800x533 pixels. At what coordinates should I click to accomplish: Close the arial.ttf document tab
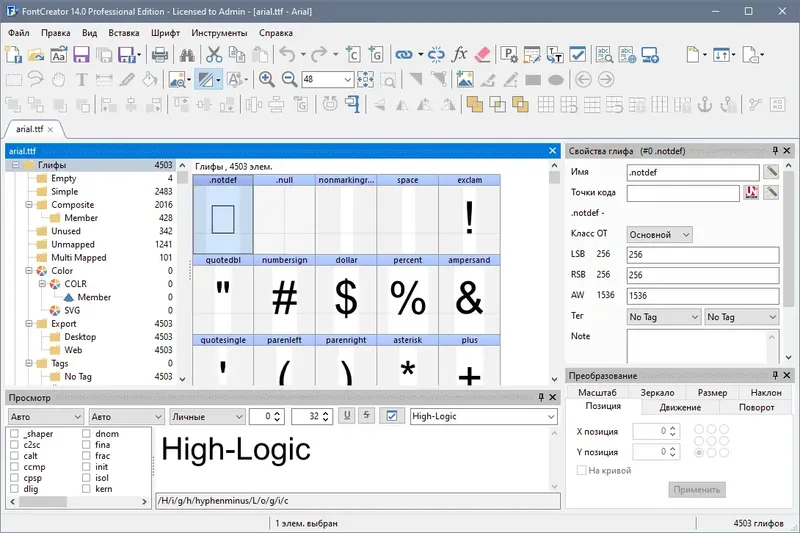[x=51, y=130]
